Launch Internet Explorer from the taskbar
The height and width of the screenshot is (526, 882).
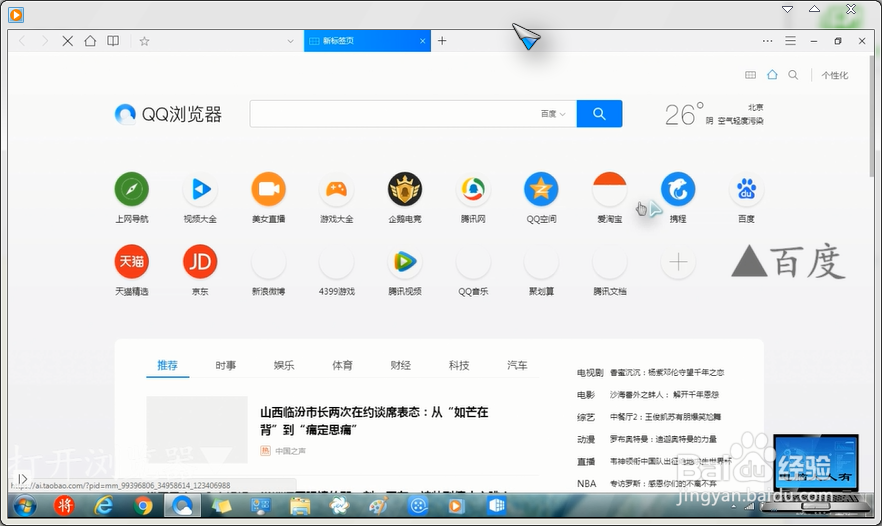104,506
